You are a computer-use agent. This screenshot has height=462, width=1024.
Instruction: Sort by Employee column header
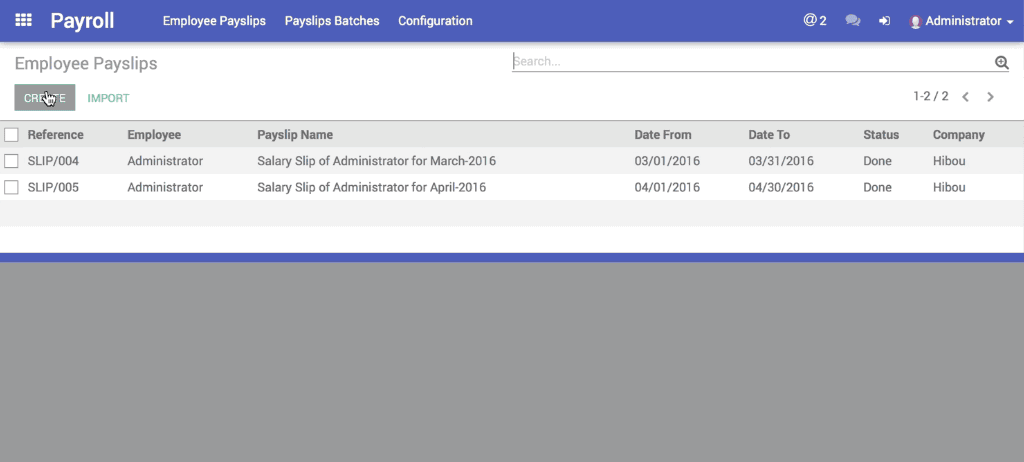[154, 135]
